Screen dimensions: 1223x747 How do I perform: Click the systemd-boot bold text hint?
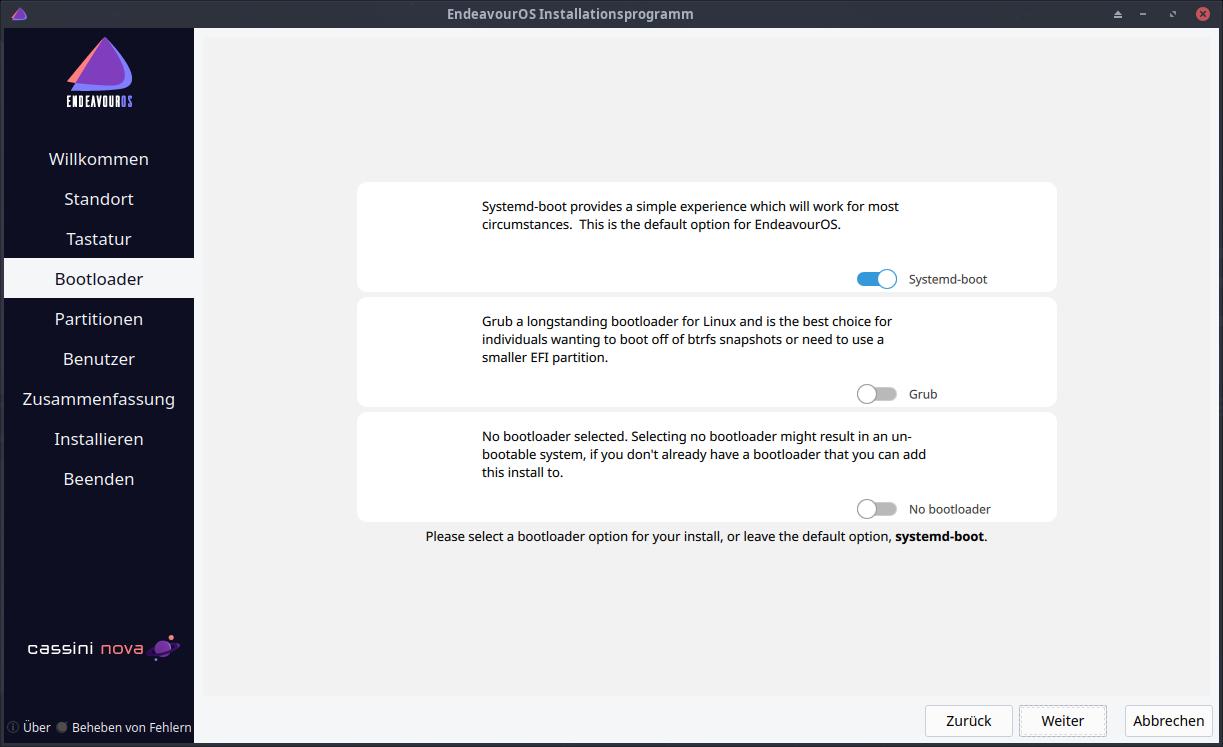938,536
